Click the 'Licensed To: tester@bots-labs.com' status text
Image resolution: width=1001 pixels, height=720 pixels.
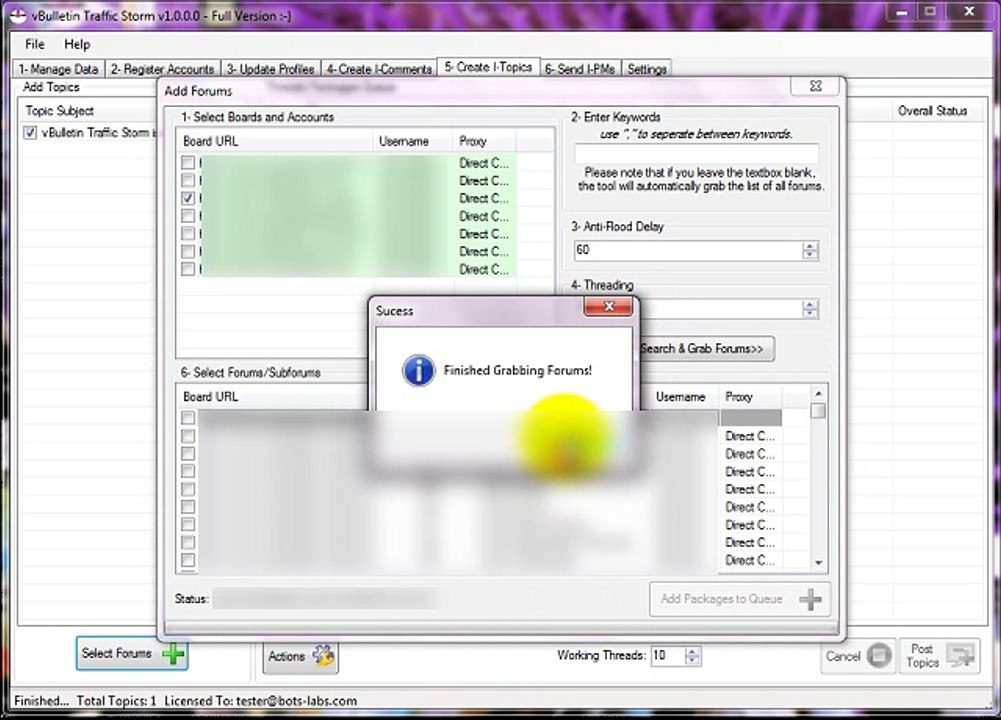coord(260,701)
